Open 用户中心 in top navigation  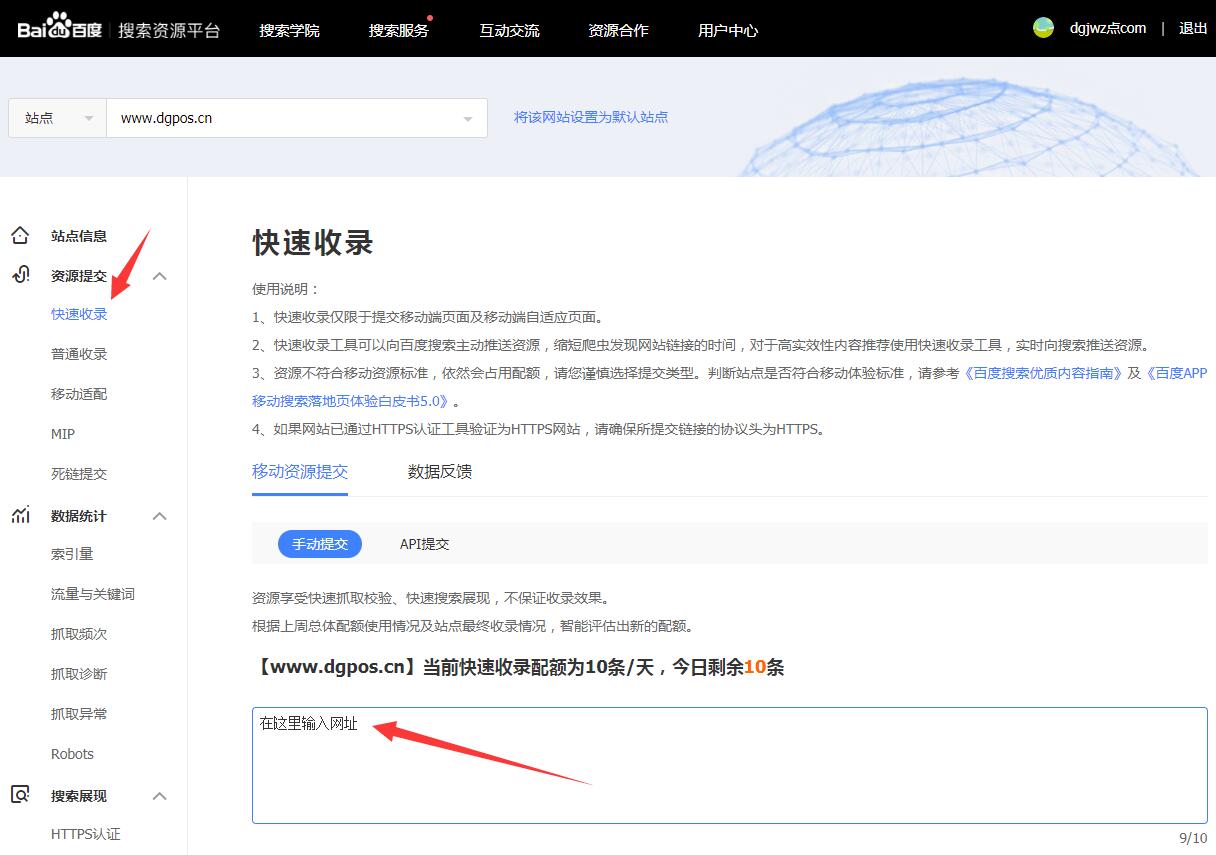pyautogui.click(x=728, y=30)
